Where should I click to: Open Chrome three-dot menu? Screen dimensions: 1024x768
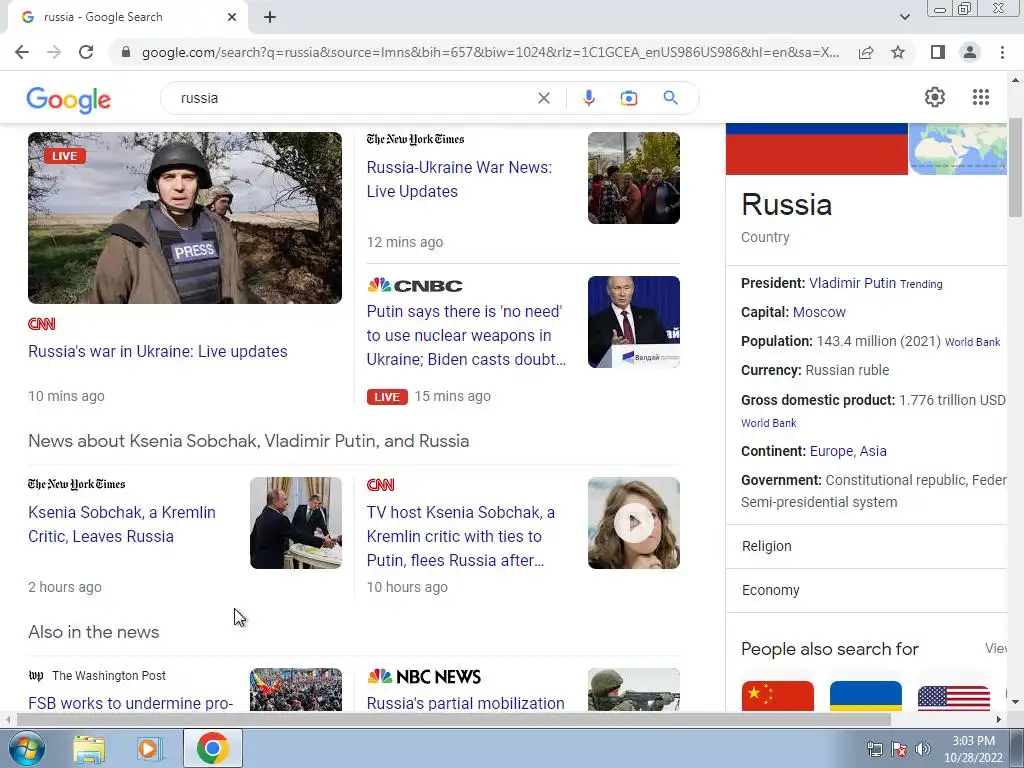tap(1002, 52)
